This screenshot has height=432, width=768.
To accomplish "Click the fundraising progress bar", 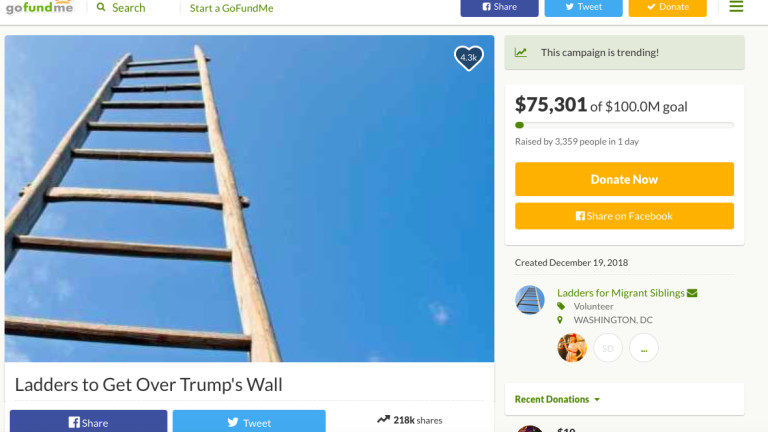I will click(624, 125).
